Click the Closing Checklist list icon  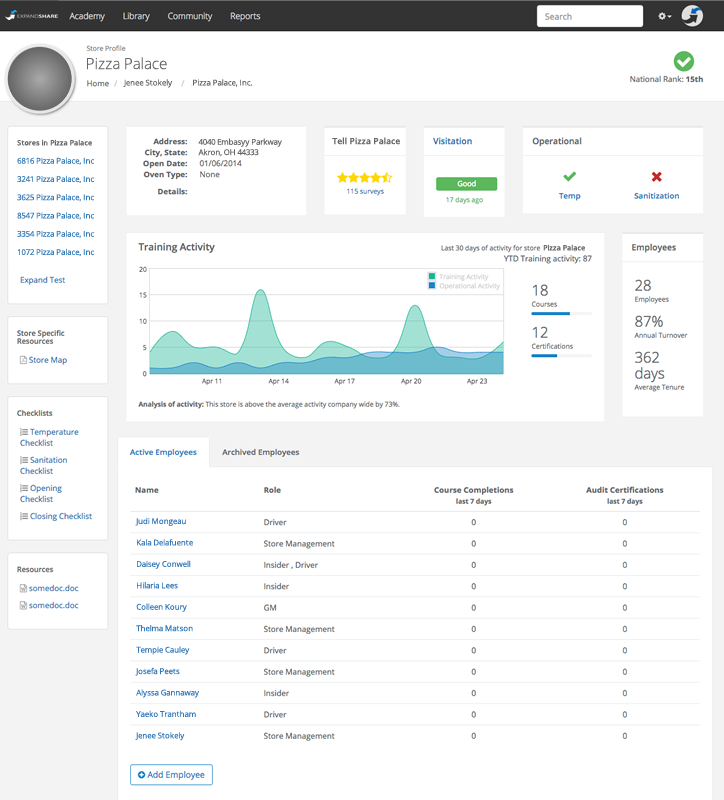pos(23,516)
